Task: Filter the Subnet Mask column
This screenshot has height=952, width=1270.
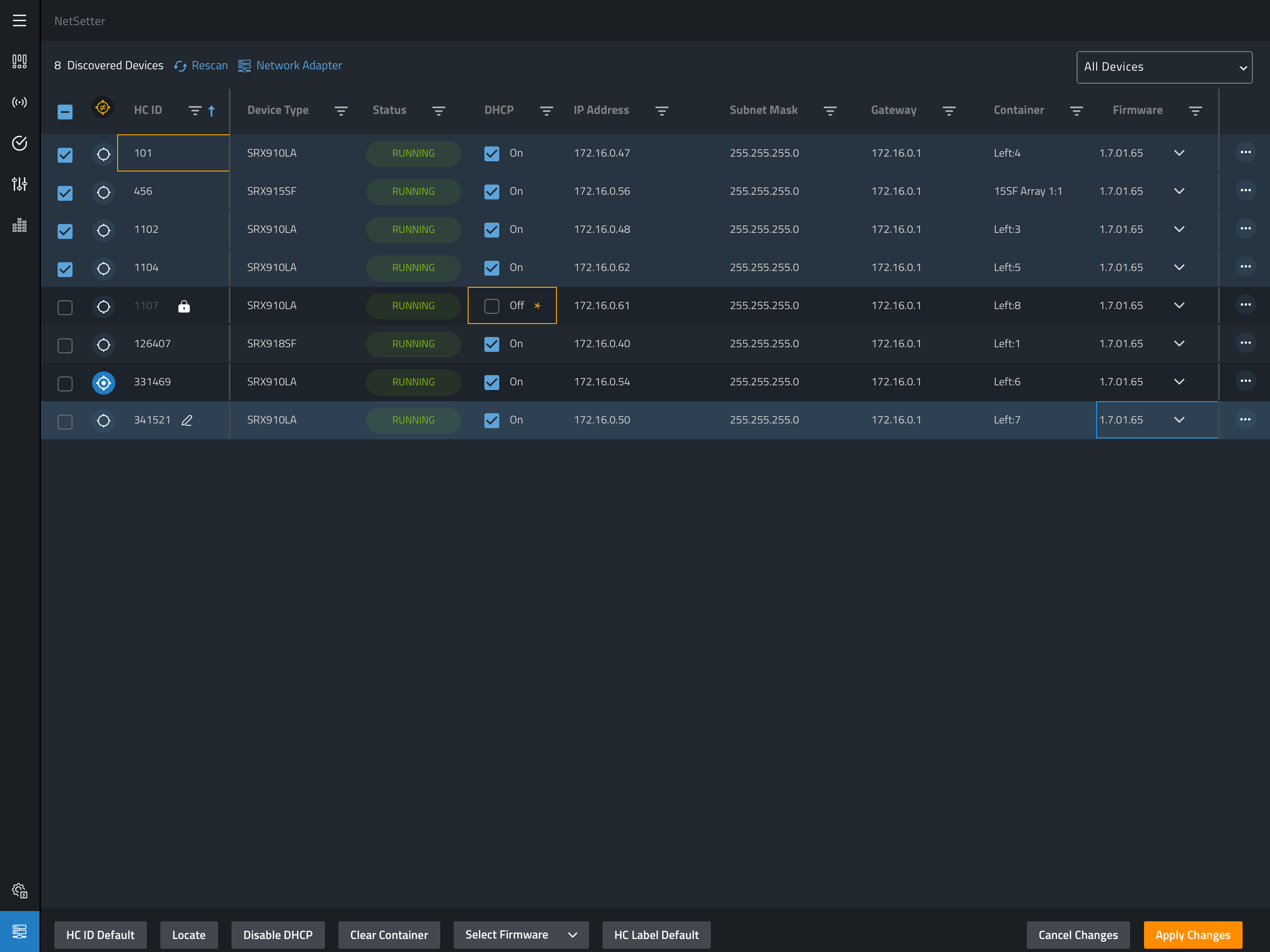Action: pyautogui.click(x=830, y=111)
